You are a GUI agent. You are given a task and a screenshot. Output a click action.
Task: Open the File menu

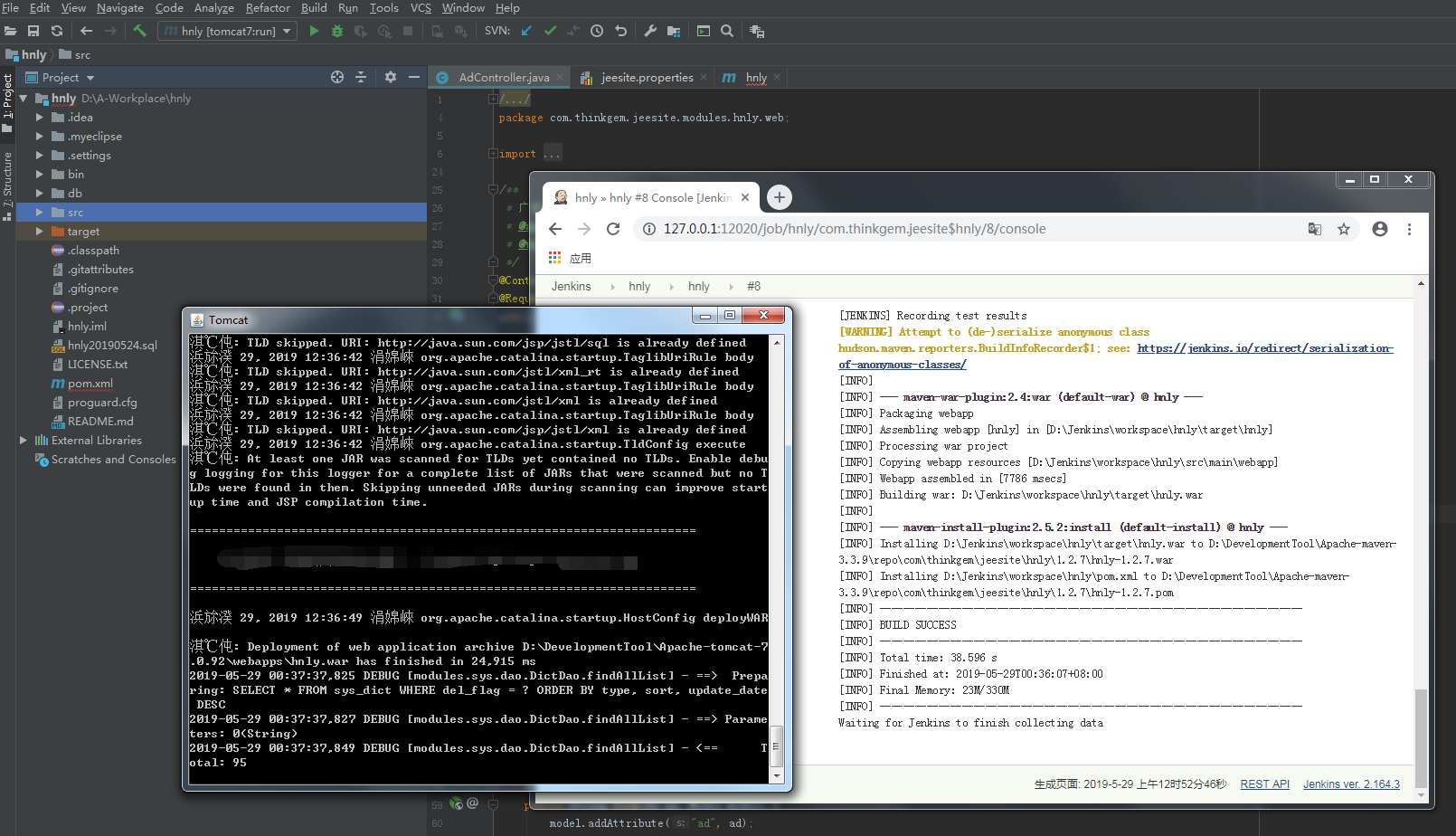(10, 7)
